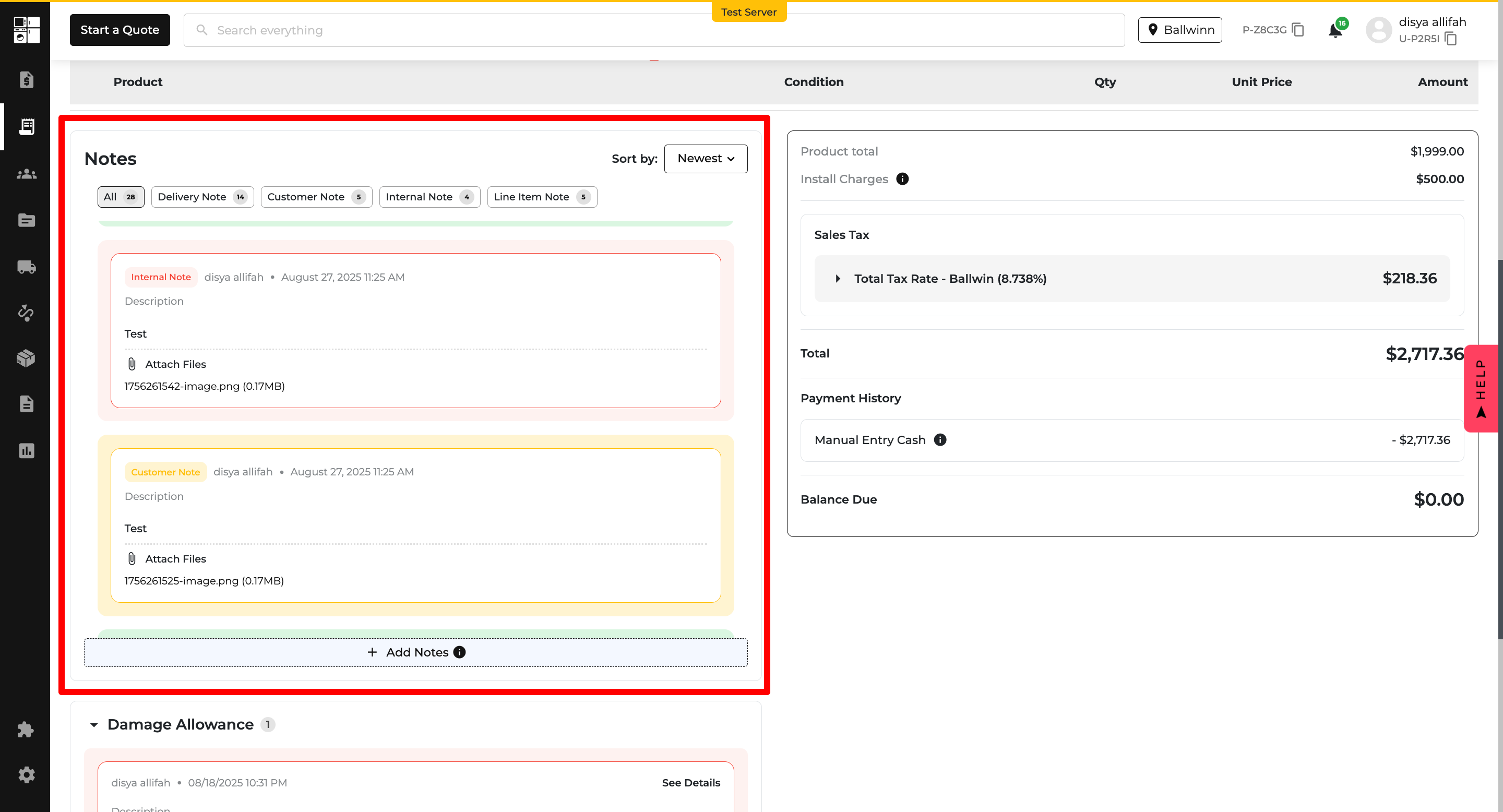
Task: Open the payments card sidebar icon
Action: (26, 221)
